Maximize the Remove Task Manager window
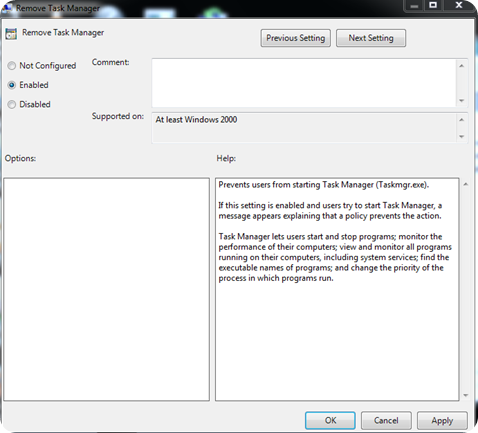 coord(433,5)
